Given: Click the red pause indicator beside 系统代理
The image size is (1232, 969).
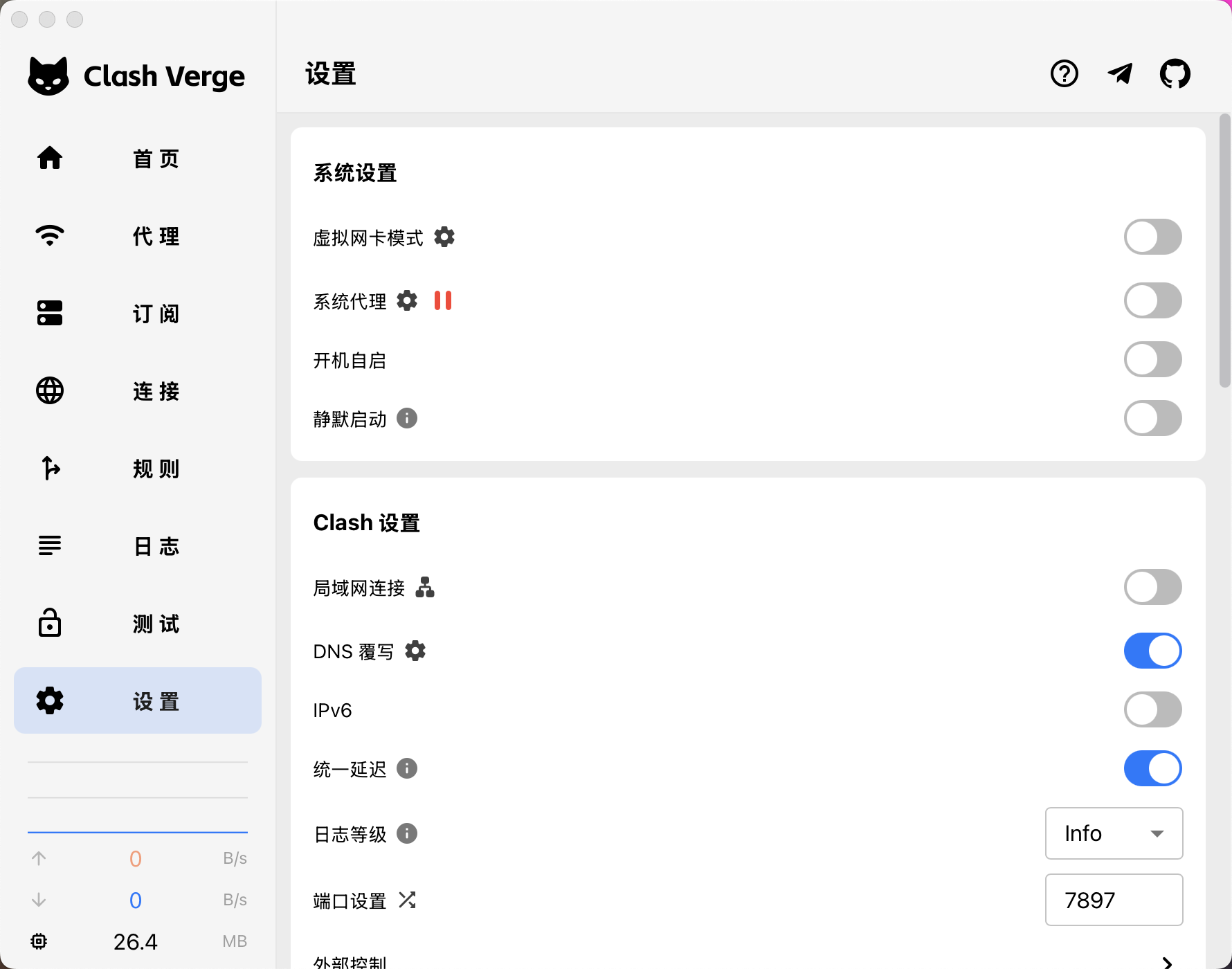Looking at the screenshot, I should tap(443, 300).
